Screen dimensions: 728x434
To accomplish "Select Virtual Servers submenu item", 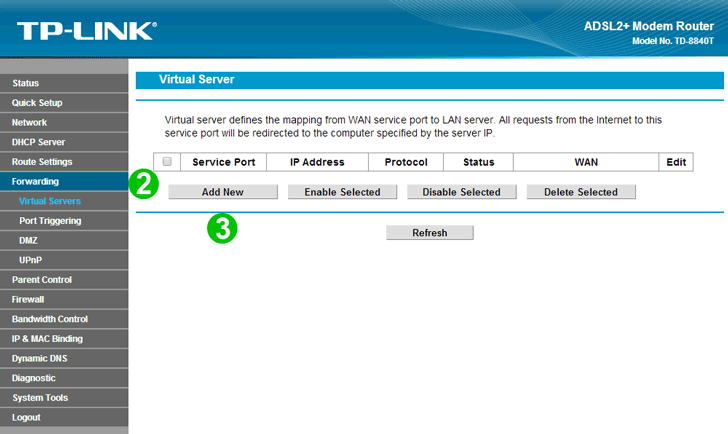I will tap(64, 201).
